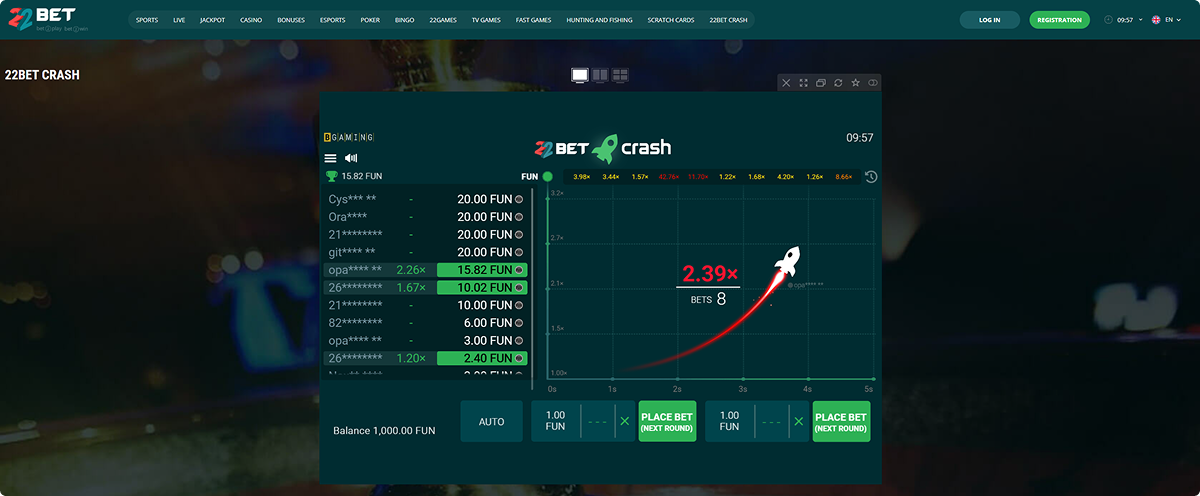Open Fast Games
This screenshot has height=496, width=1200.
[534, 20]
